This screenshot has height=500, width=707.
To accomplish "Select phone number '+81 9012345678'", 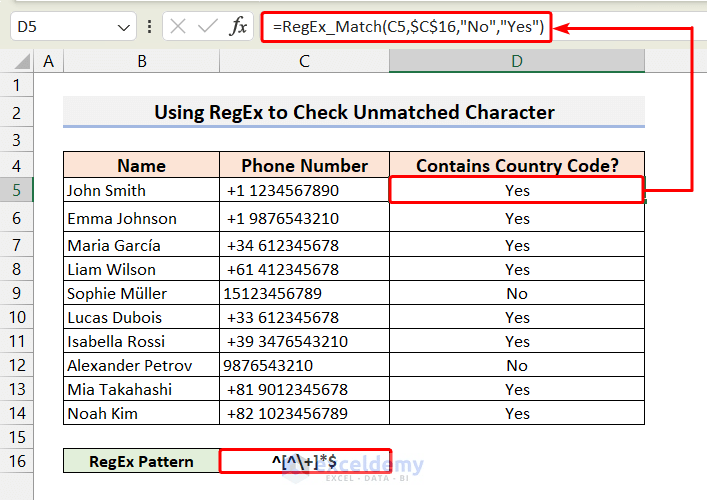I will [x=304, y=389].
